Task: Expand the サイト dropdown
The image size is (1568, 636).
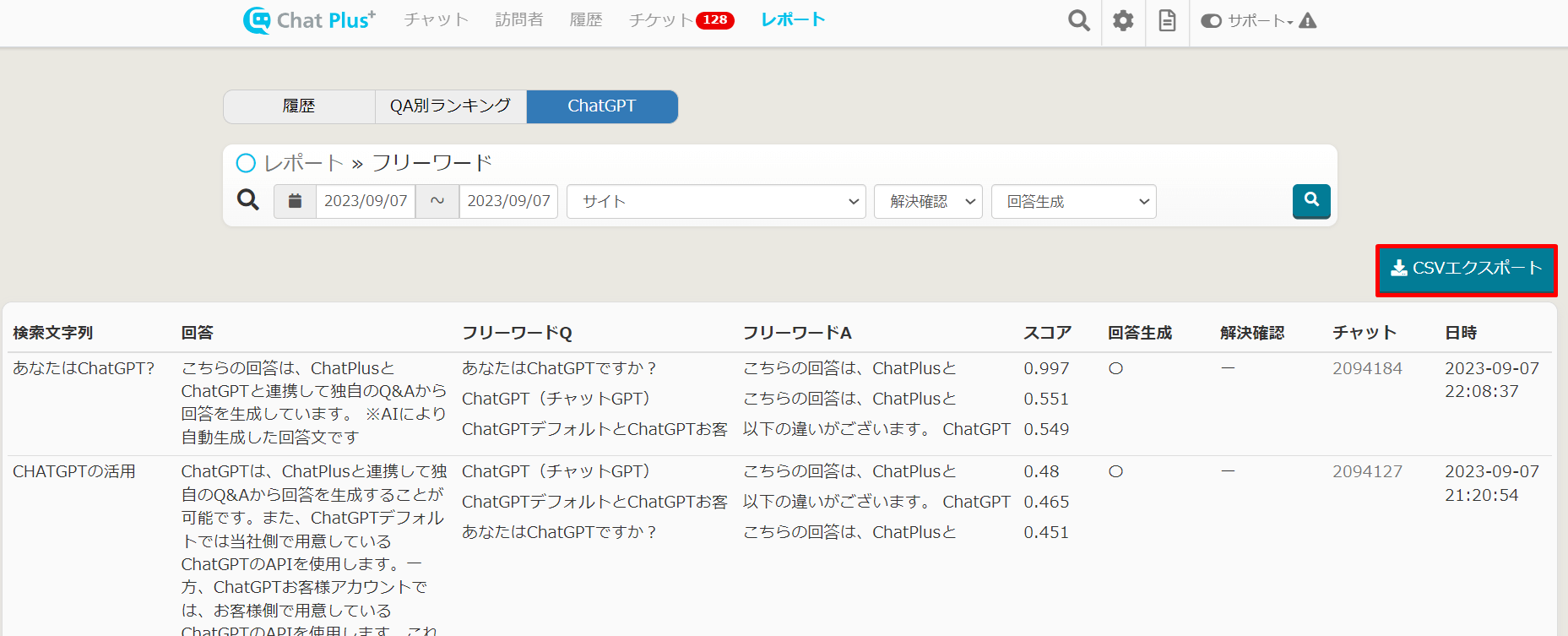Action: [716, 201]
